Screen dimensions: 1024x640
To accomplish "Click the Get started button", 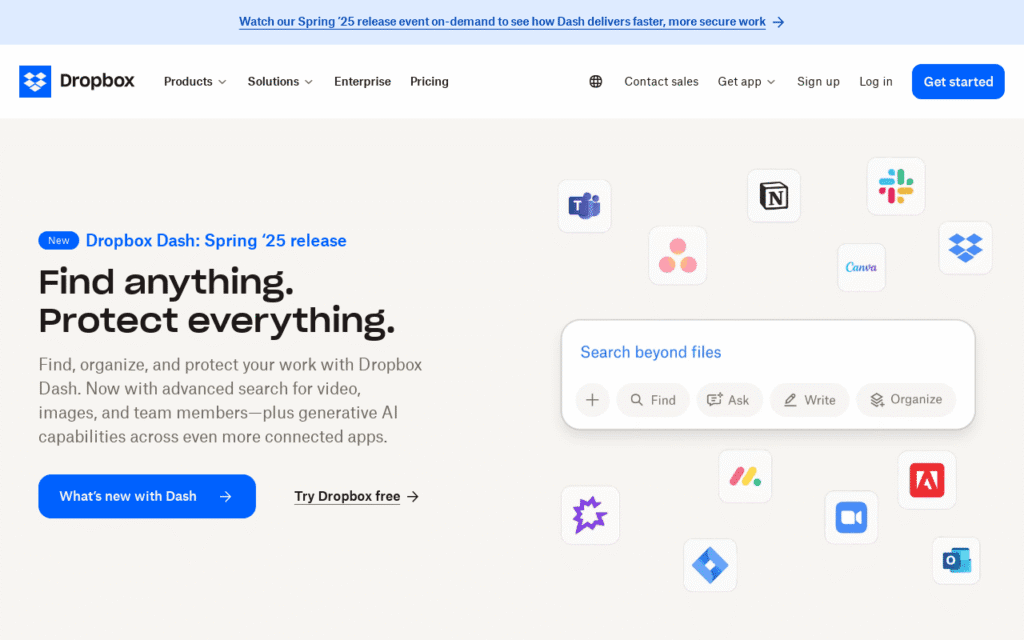I will (958, 82).
